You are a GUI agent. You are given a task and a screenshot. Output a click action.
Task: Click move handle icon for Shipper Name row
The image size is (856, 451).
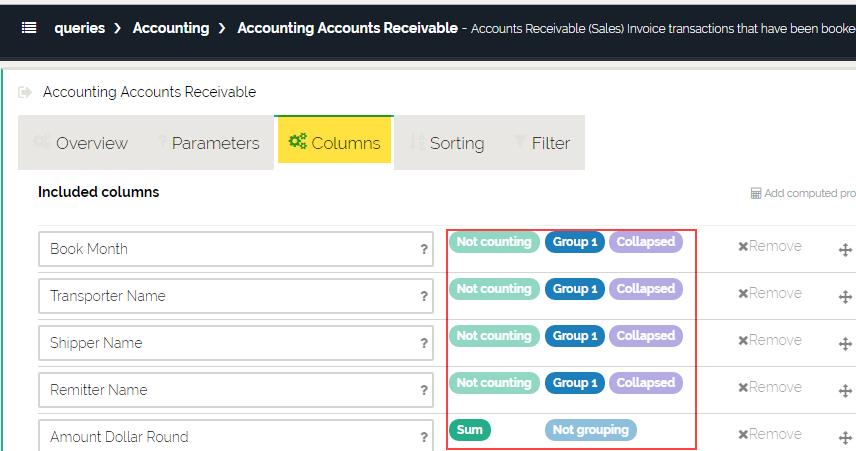point(845,342)
